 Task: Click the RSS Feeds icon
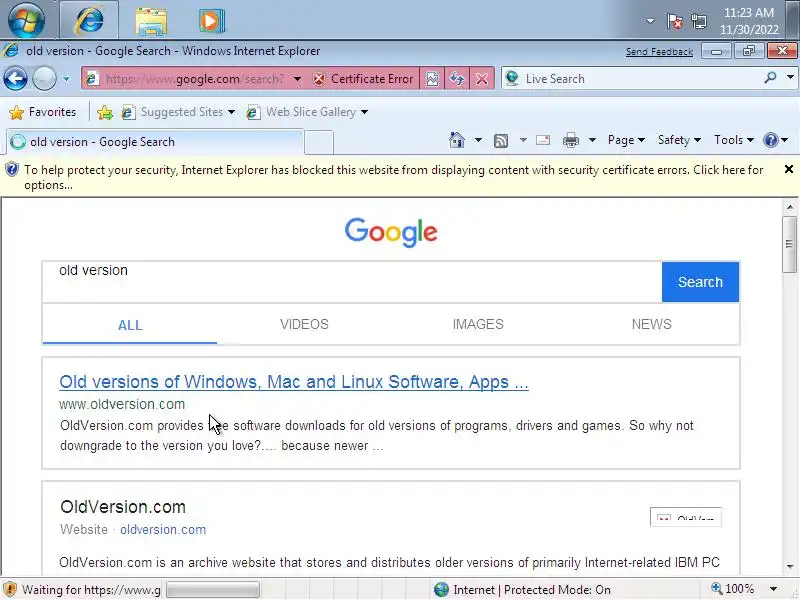point(501,140)
